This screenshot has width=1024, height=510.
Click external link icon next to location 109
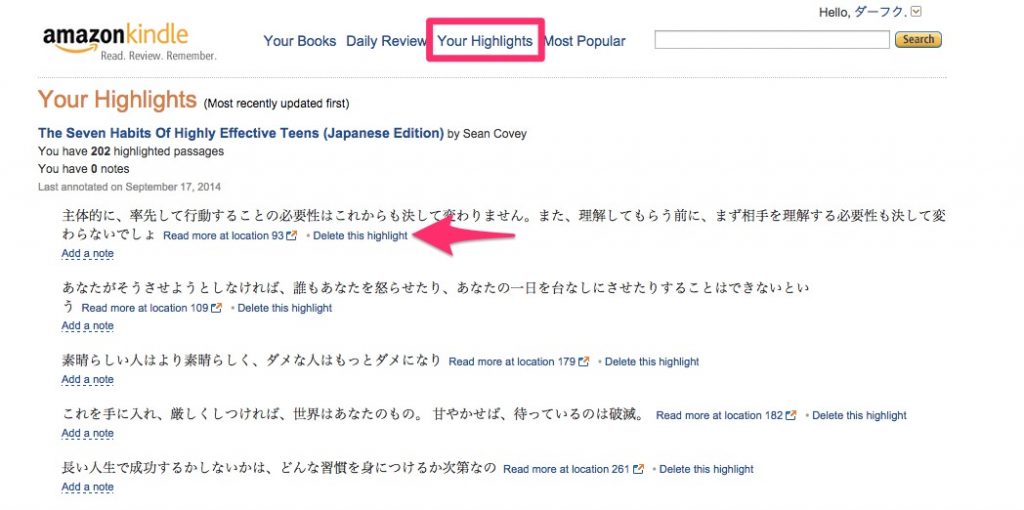point(216,308)
